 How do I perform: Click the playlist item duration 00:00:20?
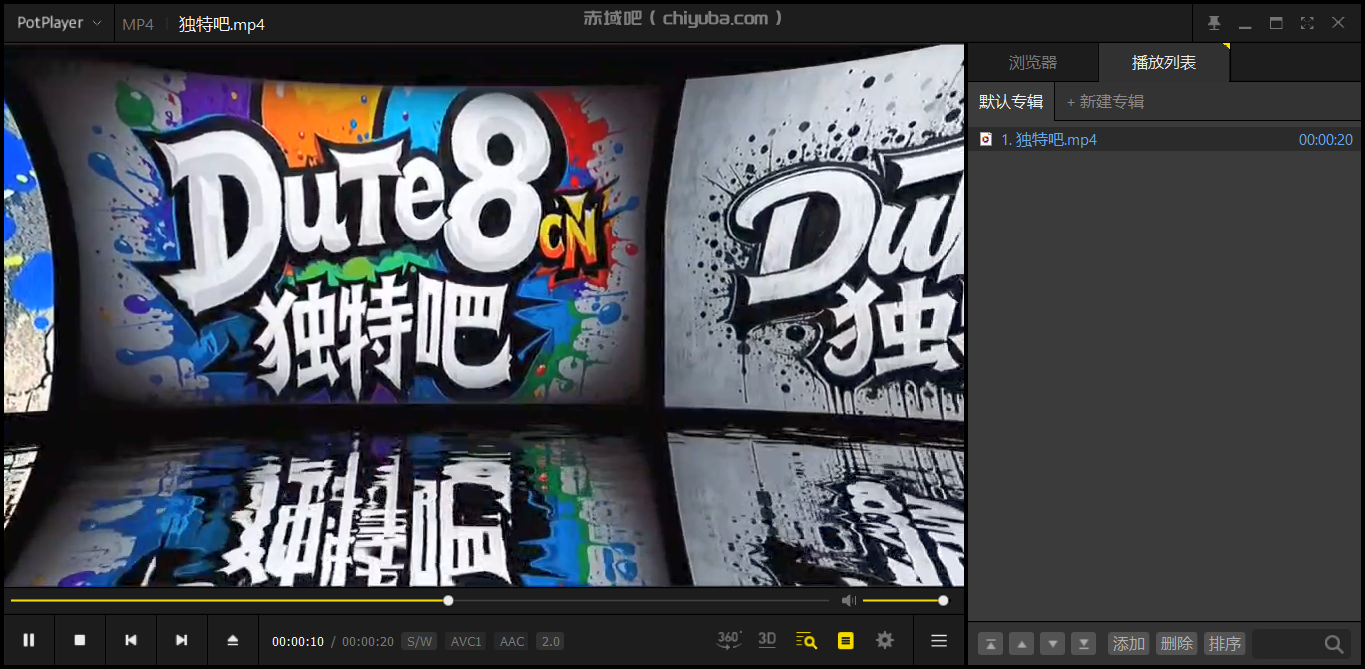pos(1325,140)
